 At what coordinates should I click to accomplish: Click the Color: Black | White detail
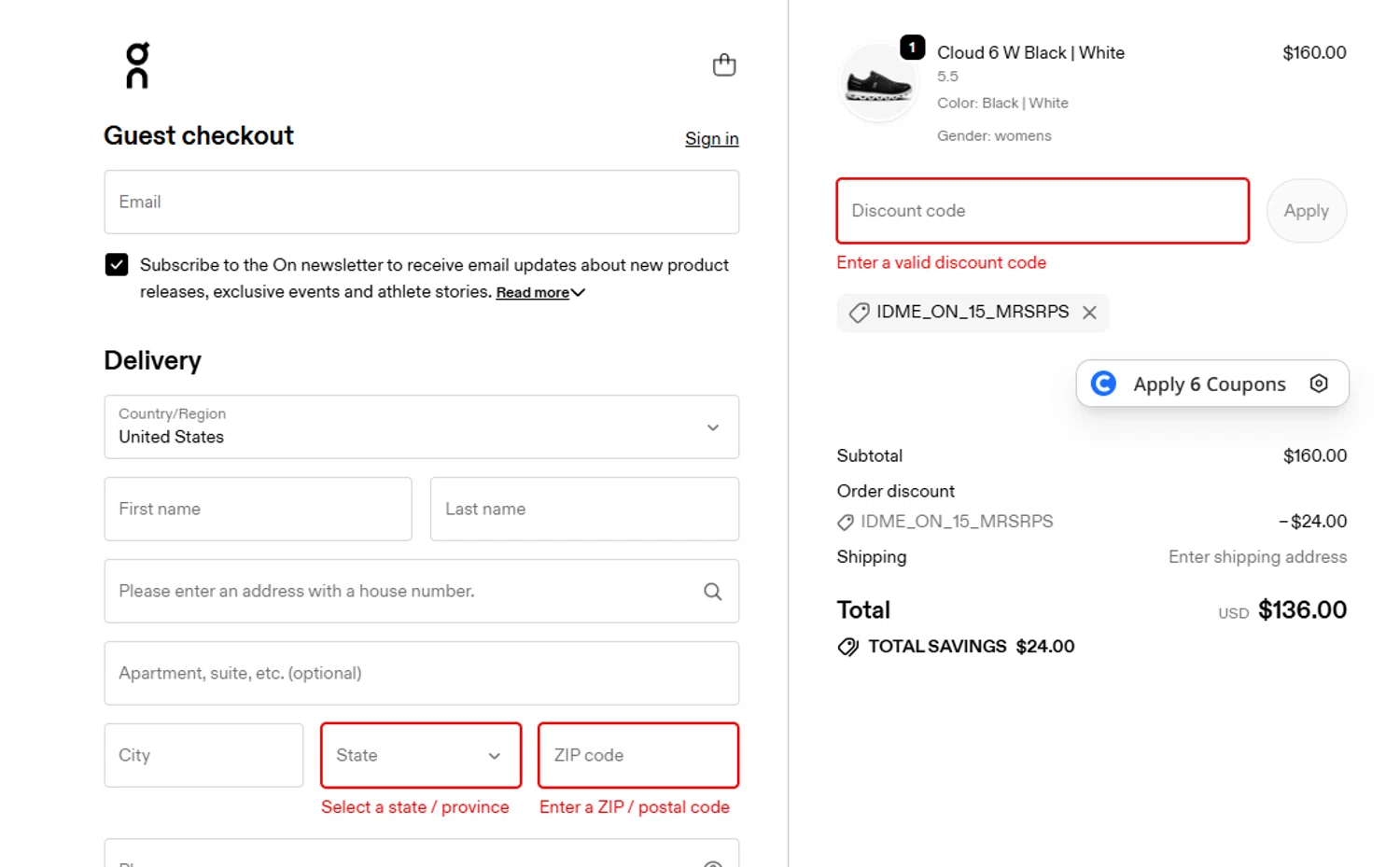point(1002,104)
